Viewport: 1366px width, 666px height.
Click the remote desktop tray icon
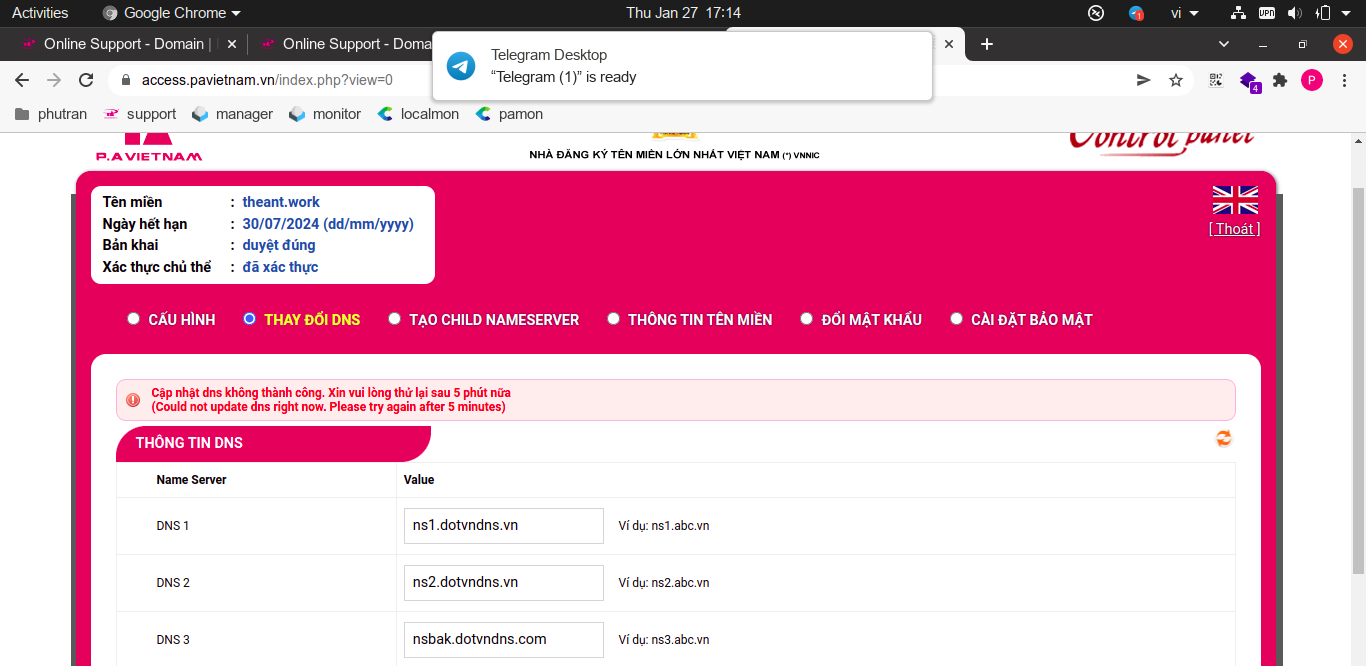tap(1096, 13)
